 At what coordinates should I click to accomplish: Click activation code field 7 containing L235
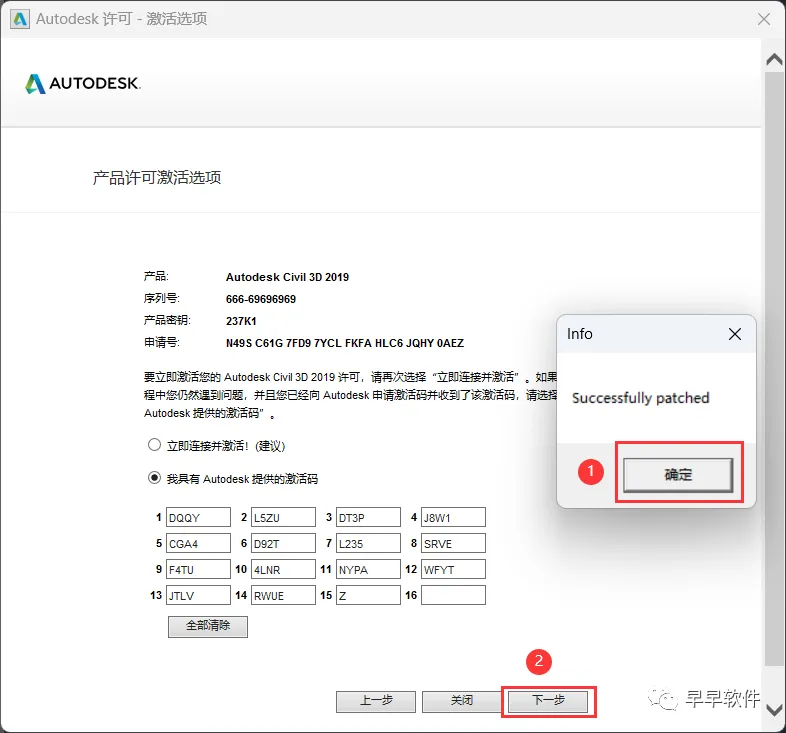pyautogui.click(x=368, y=543)
